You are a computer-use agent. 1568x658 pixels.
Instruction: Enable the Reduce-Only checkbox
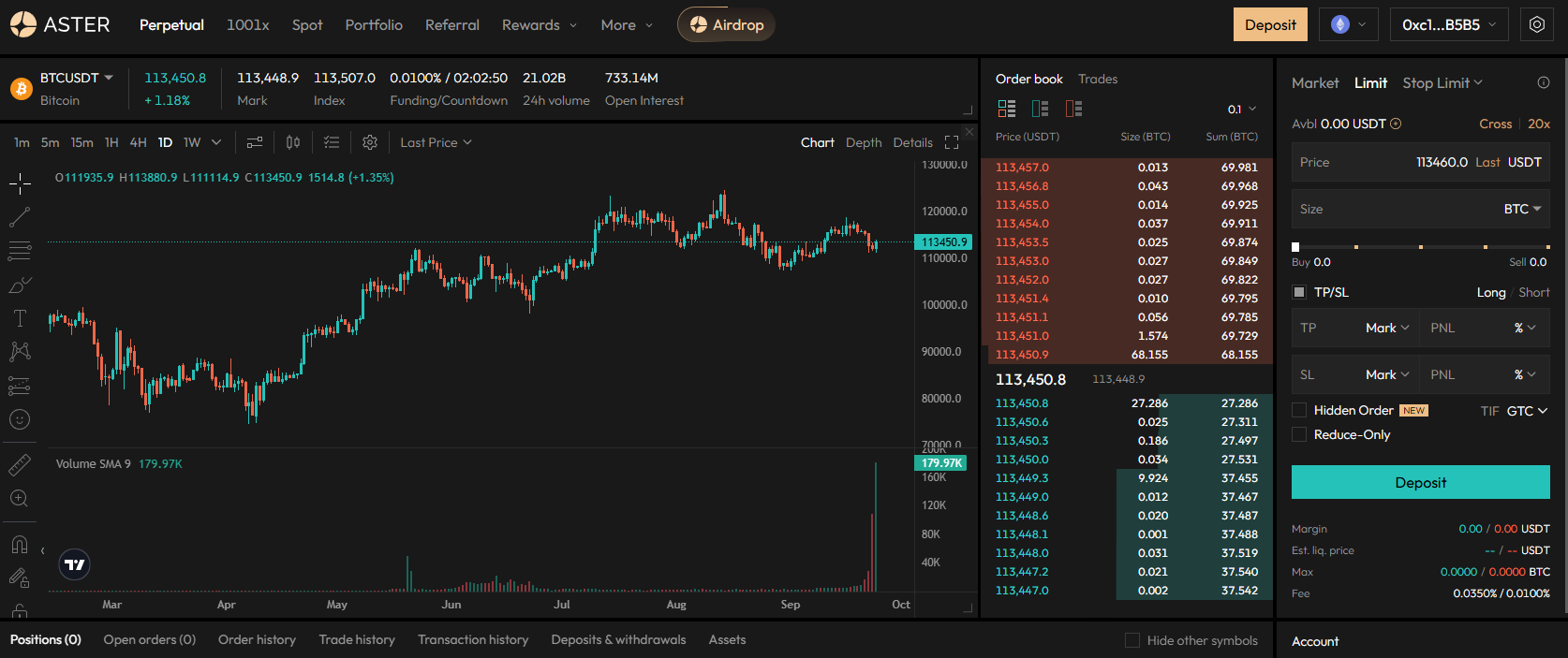click(1299, 434)
